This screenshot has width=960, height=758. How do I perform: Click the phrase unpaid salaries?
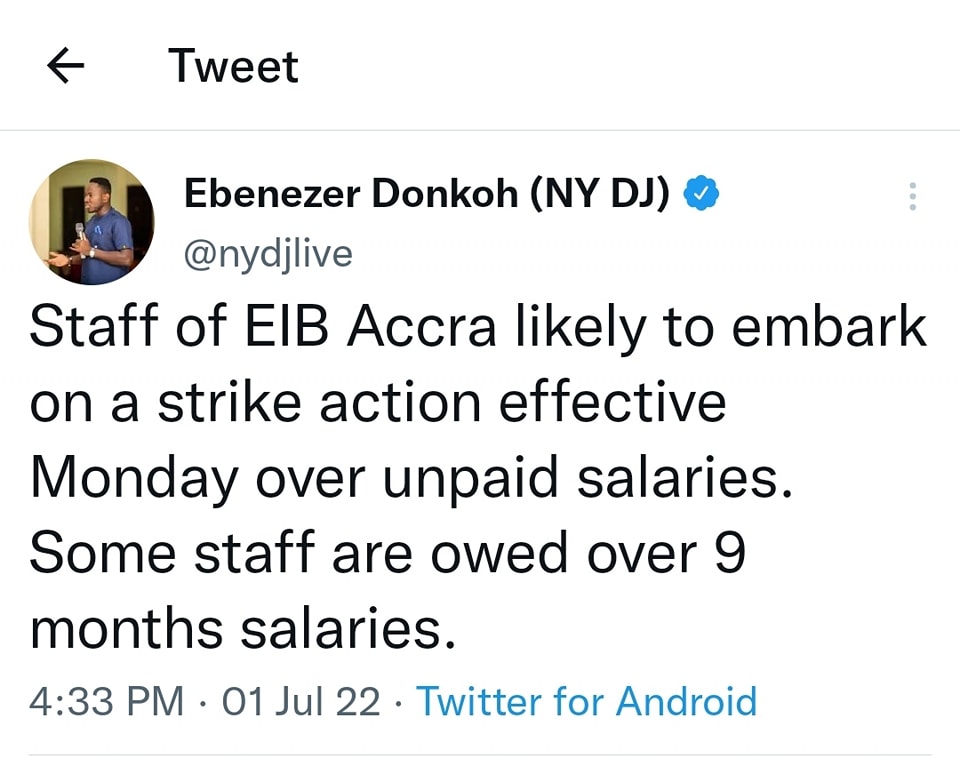[587, 479]
